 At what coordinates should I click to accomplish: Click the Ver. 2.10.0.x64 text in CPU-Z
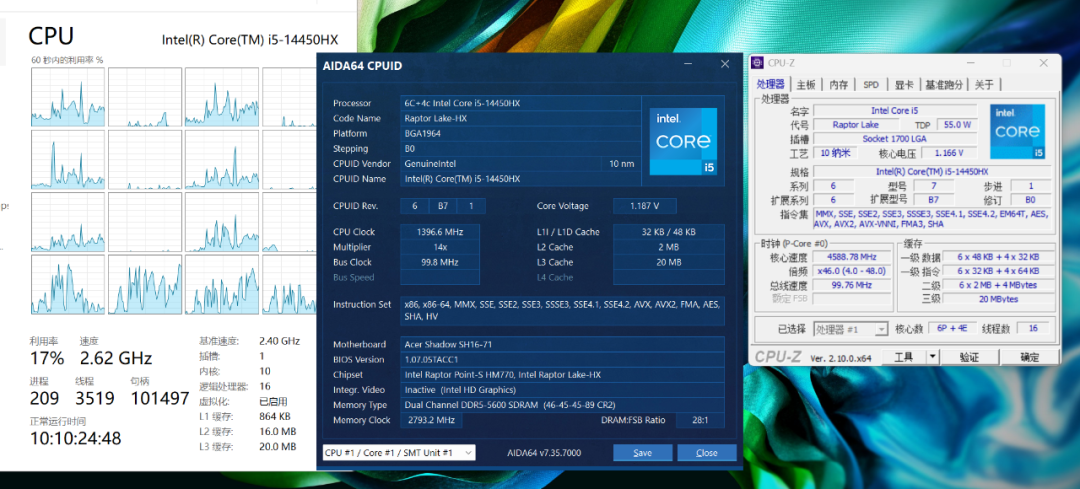point(841,357)
